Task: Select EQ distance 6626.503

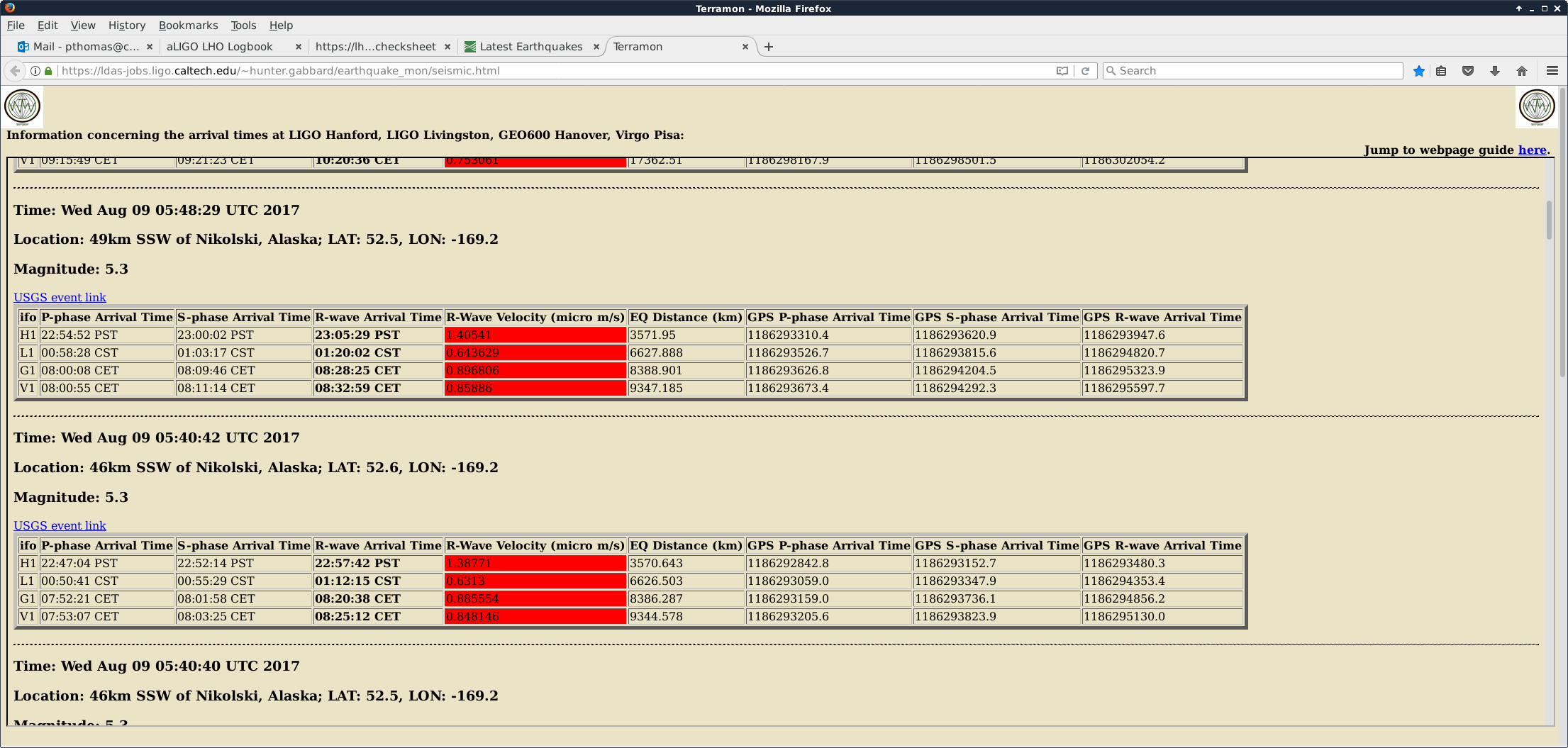Action: click(x=657, y=581)
